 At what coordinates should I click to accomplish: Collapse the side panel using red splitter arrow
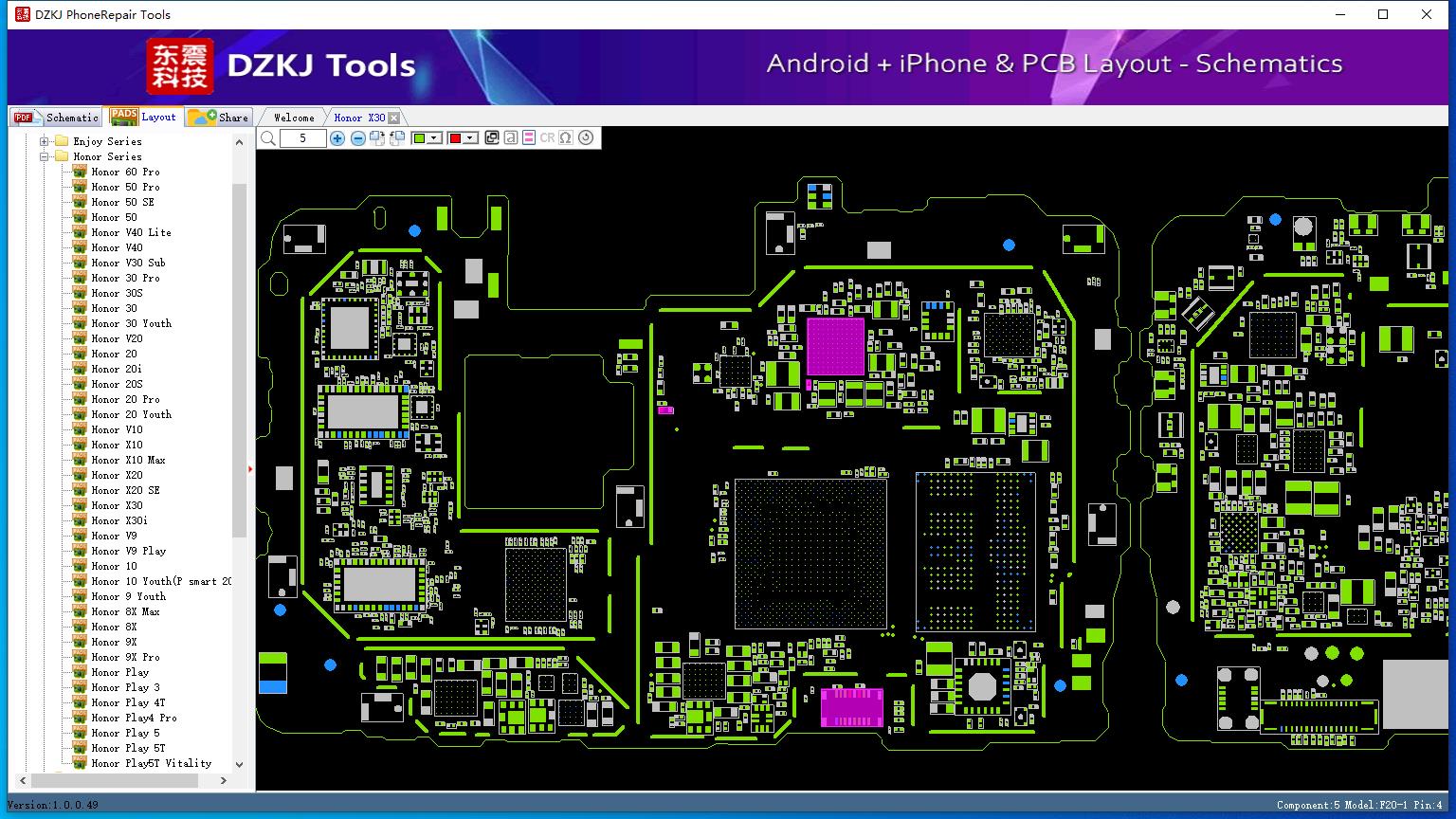click(250, 468)
